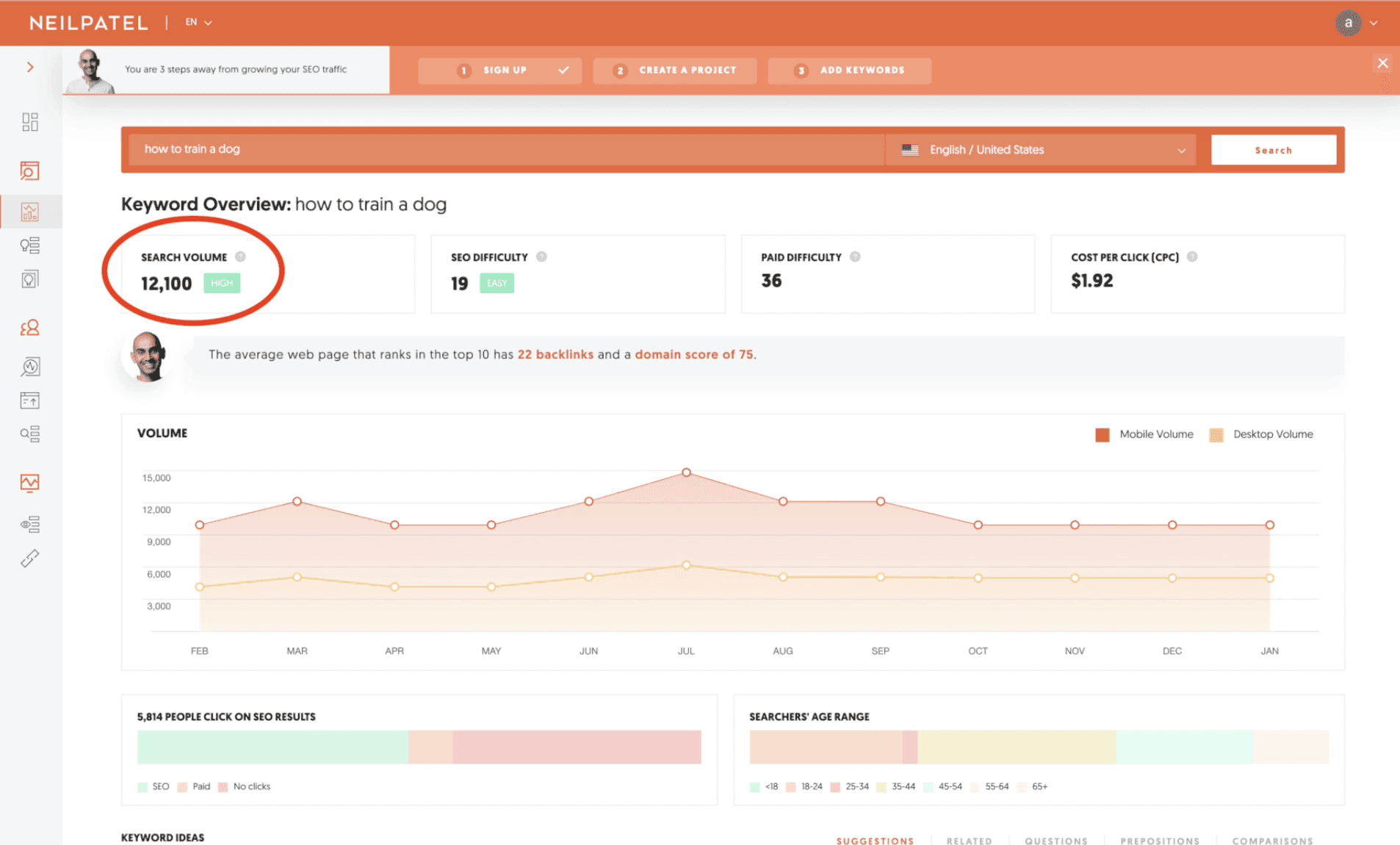Open the Dashboard icon in the sidebar
1400x845 pixels.
29,121
